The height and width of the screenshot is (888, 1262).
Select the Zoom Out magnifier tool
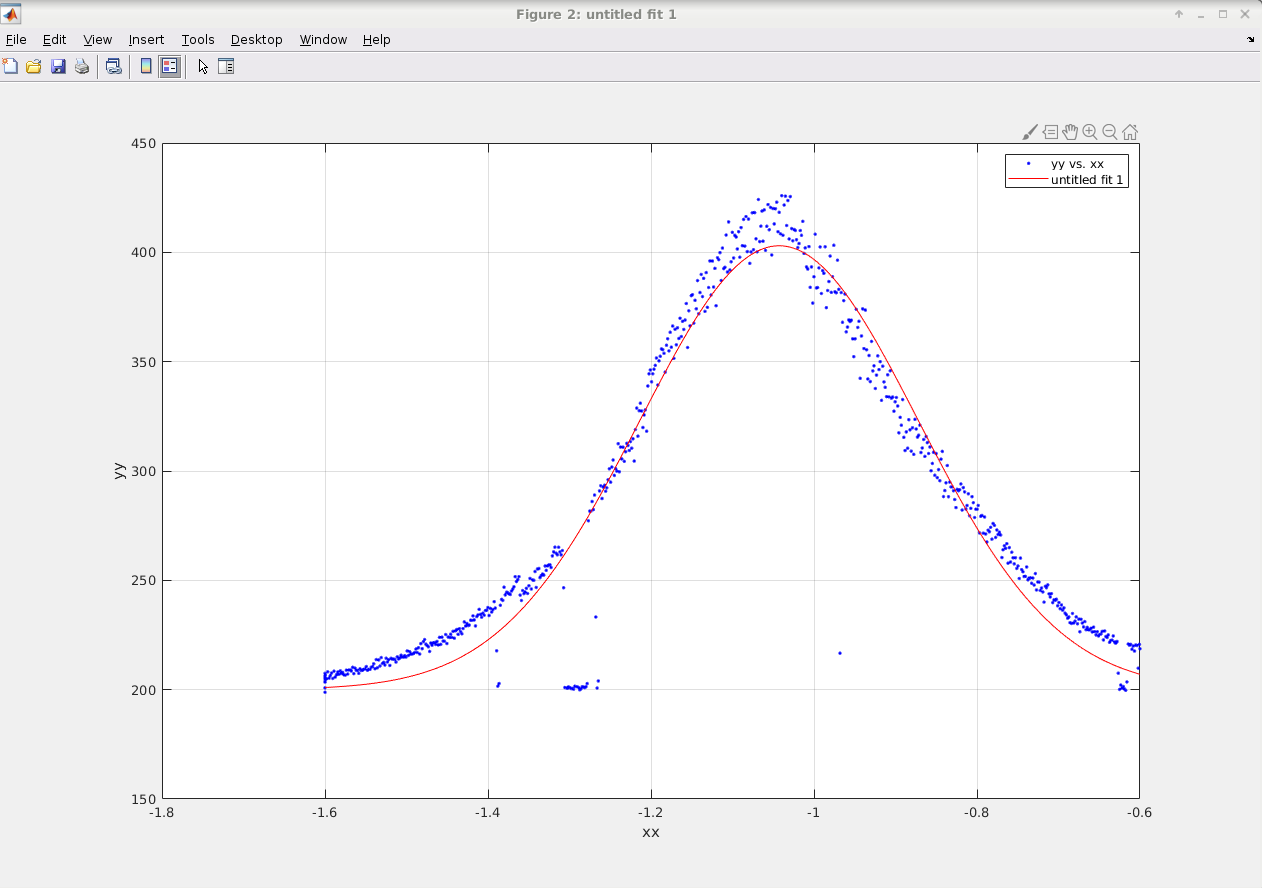point(1110,132)
